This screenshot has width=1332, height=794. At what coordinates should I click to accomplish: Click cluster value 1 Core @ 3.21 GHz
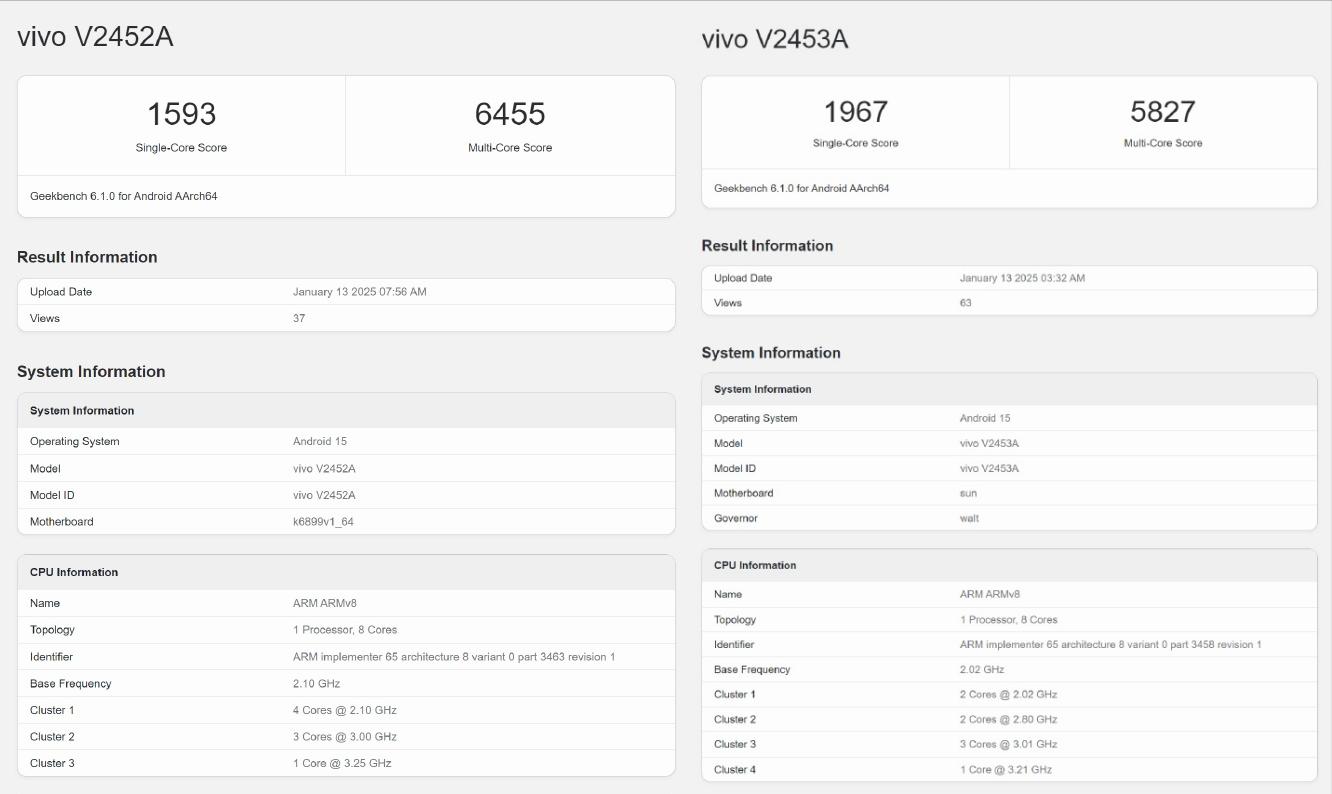1006,770
